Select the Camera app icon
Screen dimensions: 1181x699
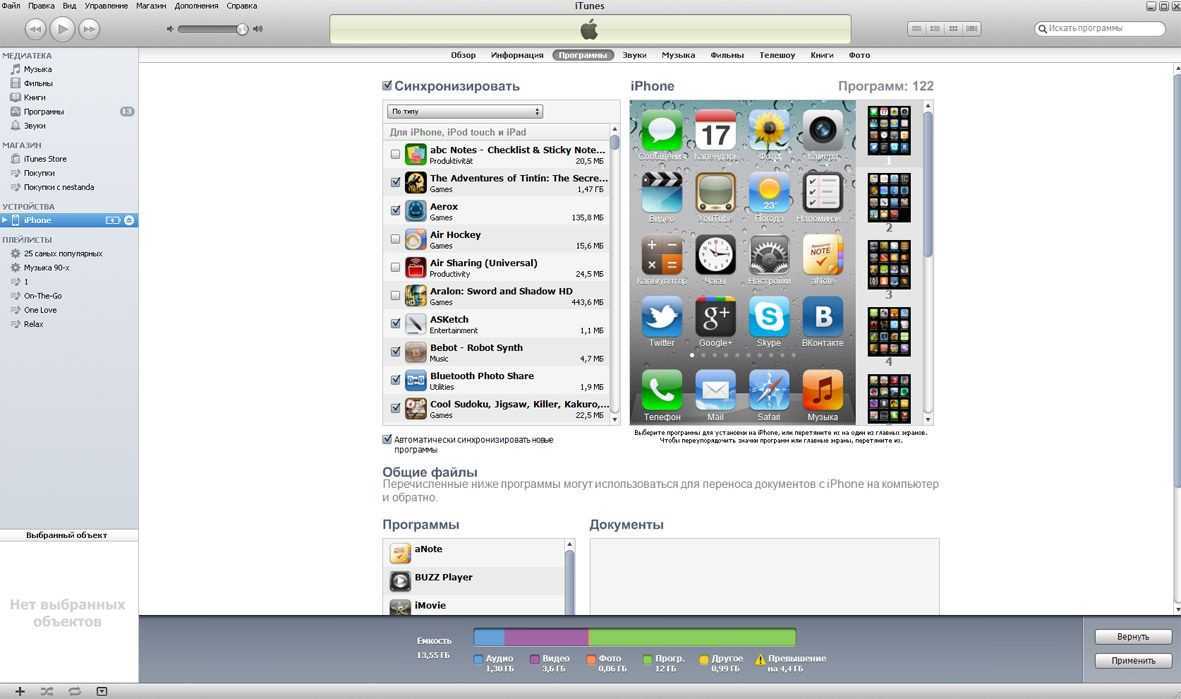822,130
